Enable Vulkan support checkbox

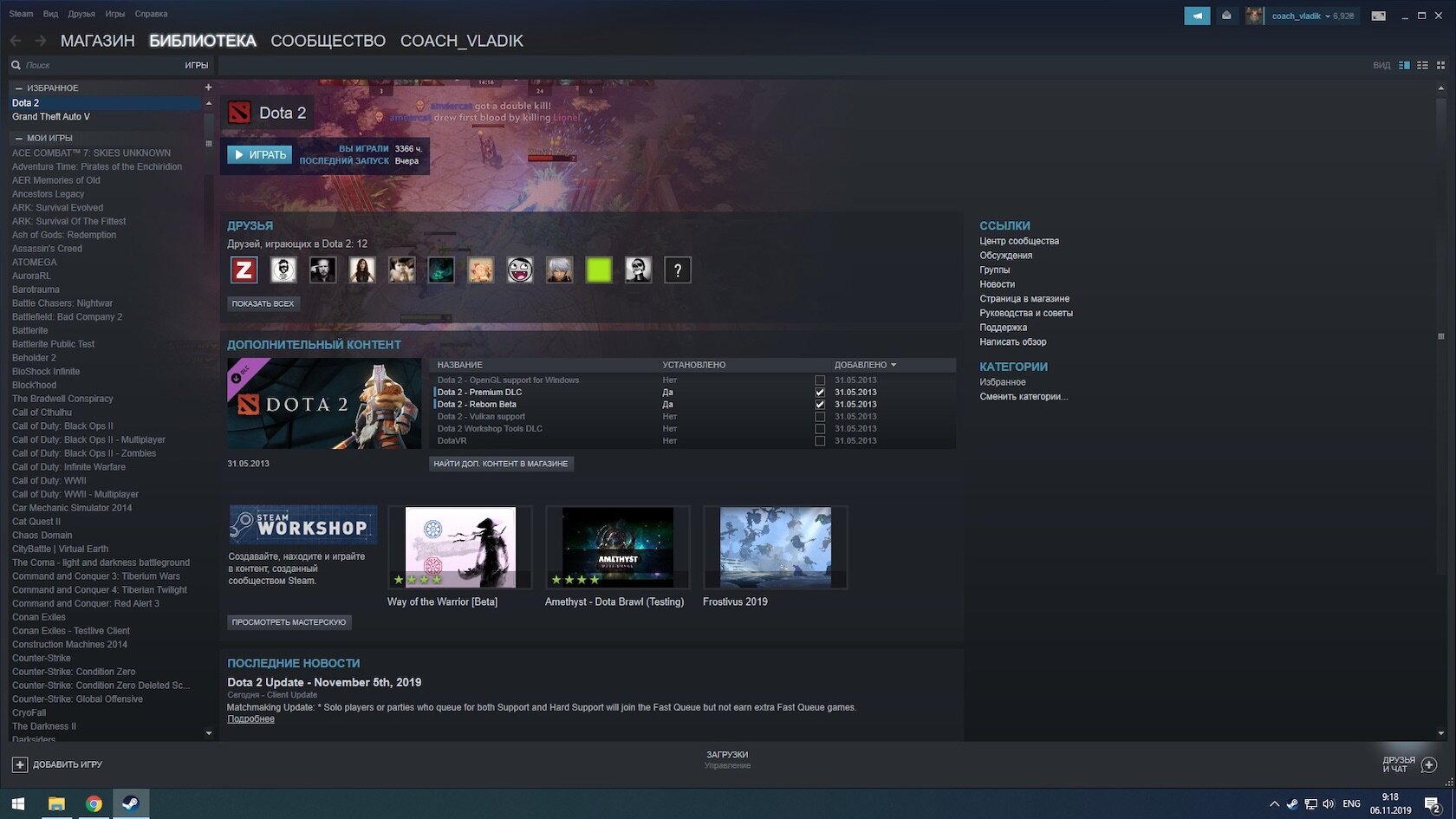(820, 417)
